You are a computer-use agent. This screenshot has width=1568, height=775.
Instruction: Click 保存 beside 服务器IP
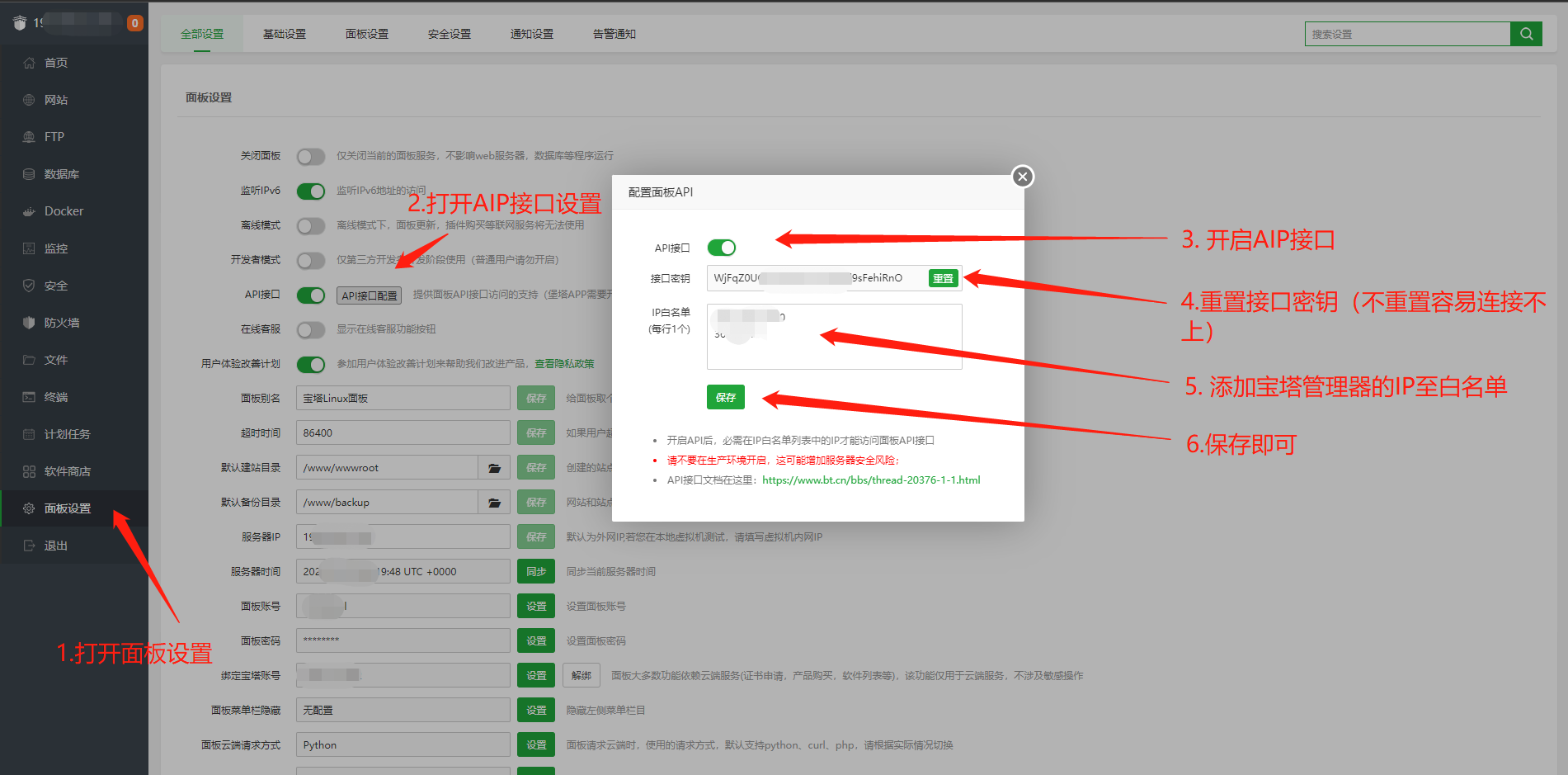(x=536, y=537)
